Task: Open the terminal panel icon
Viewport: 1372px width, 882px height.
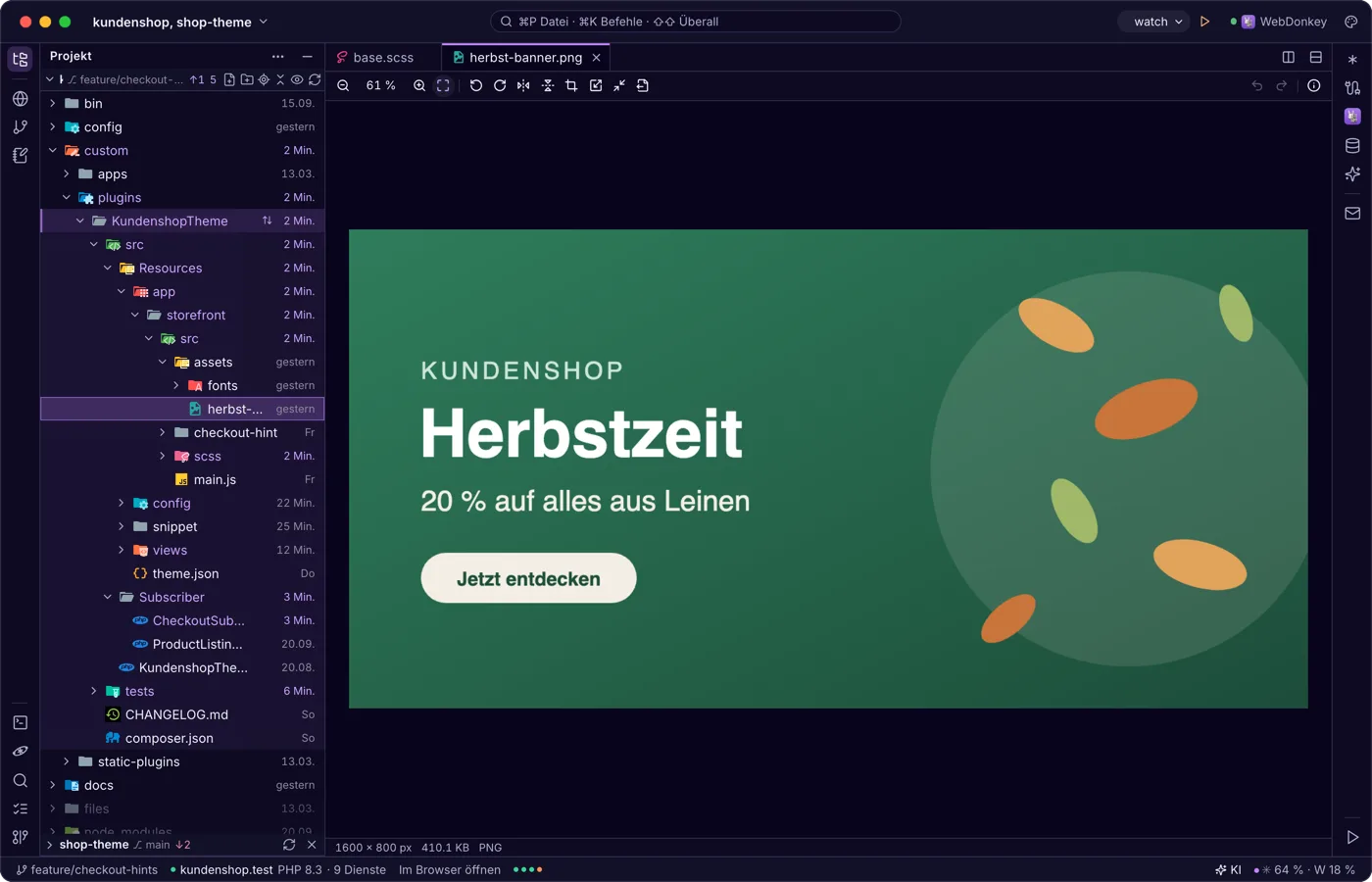Action: pos(20,723)
